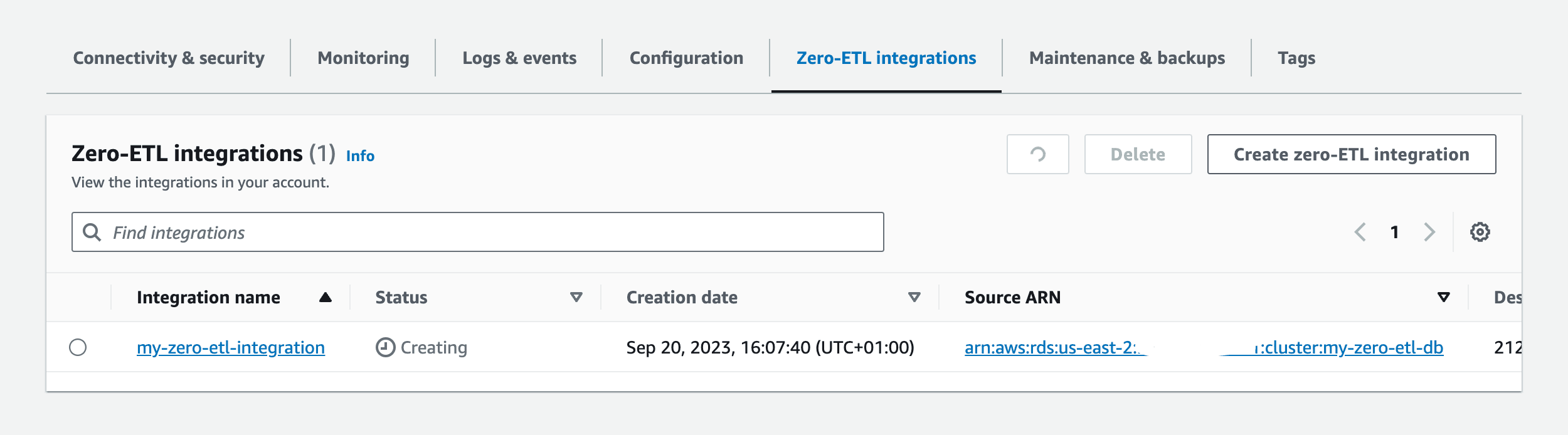This screenshot has width=1568, height=435.
Task: Open source ARN cluster my-zero-etl-db link
Action: 1204,347
